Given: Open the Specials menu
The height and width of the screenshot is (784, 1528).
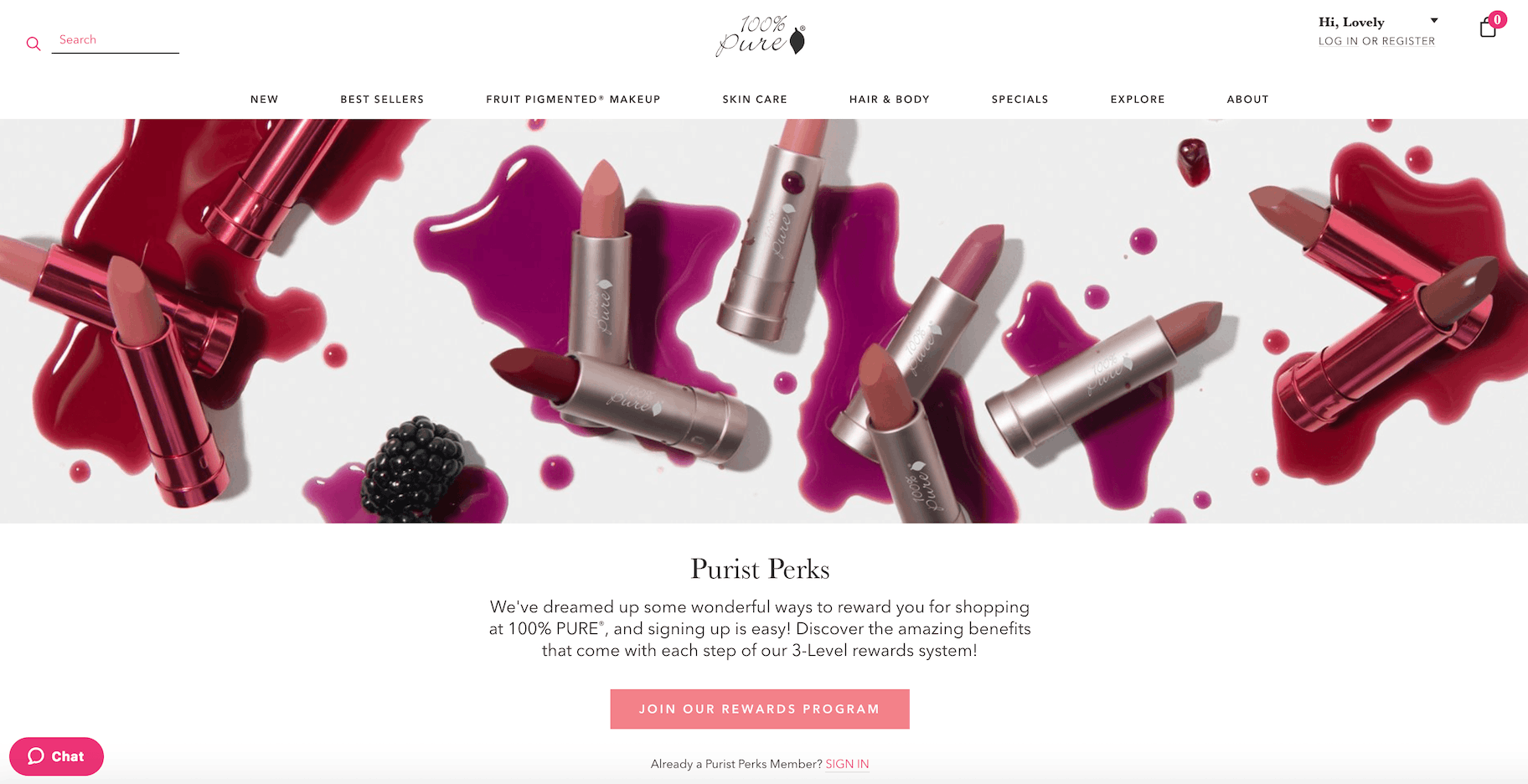Looking at the screenshot, I should tap(1020, 99).
